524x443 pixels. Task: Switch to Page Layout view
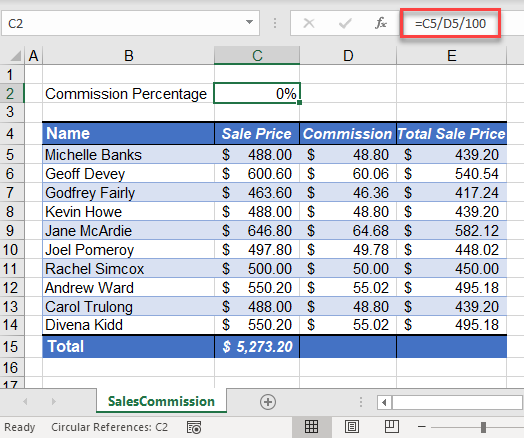[352, 427]
